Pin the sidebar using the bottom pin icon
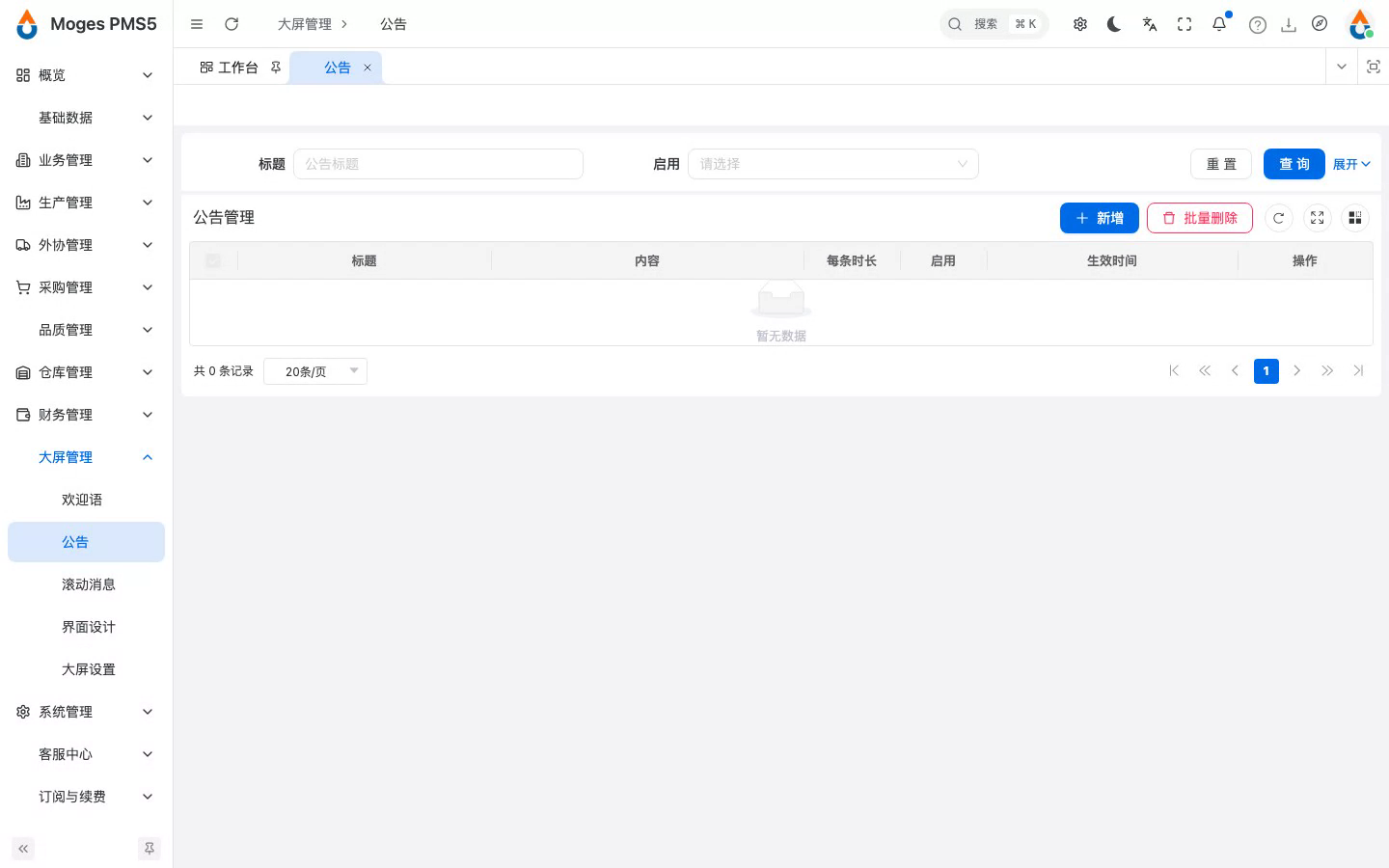The height and width of the screenshot is (868, 1389). (150, 849)
